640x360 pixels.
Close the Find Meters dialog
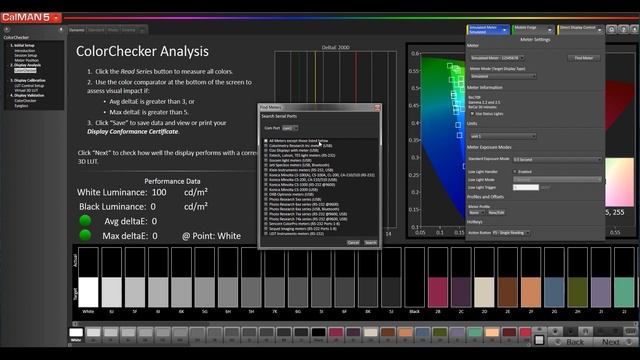(377, 108)
